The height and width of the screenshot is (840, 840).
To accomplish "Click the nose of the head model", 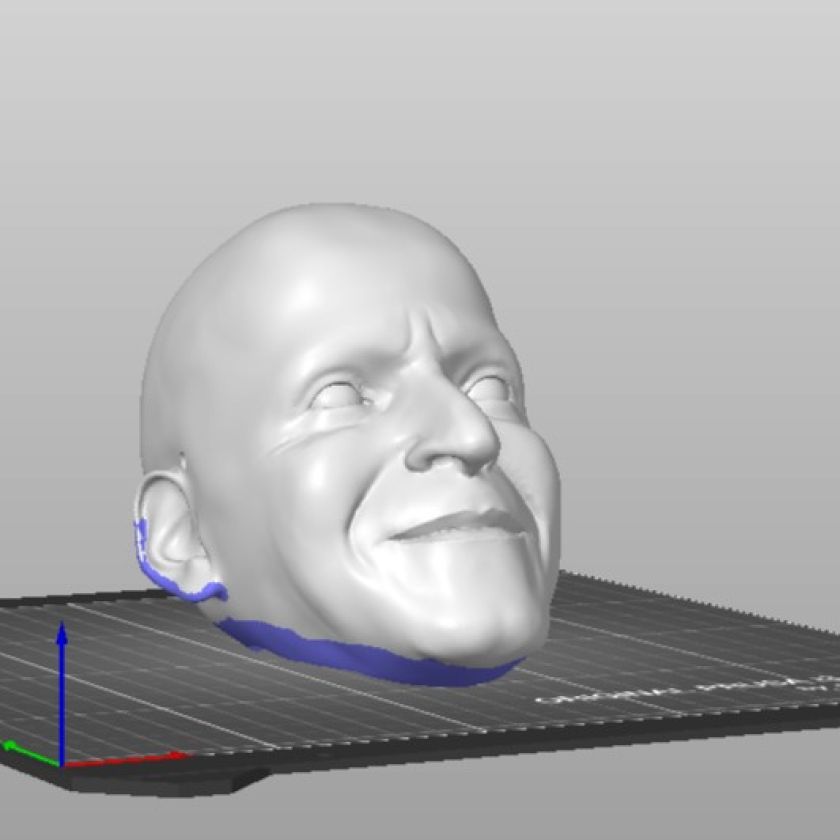I will click(x=460, y=440).
